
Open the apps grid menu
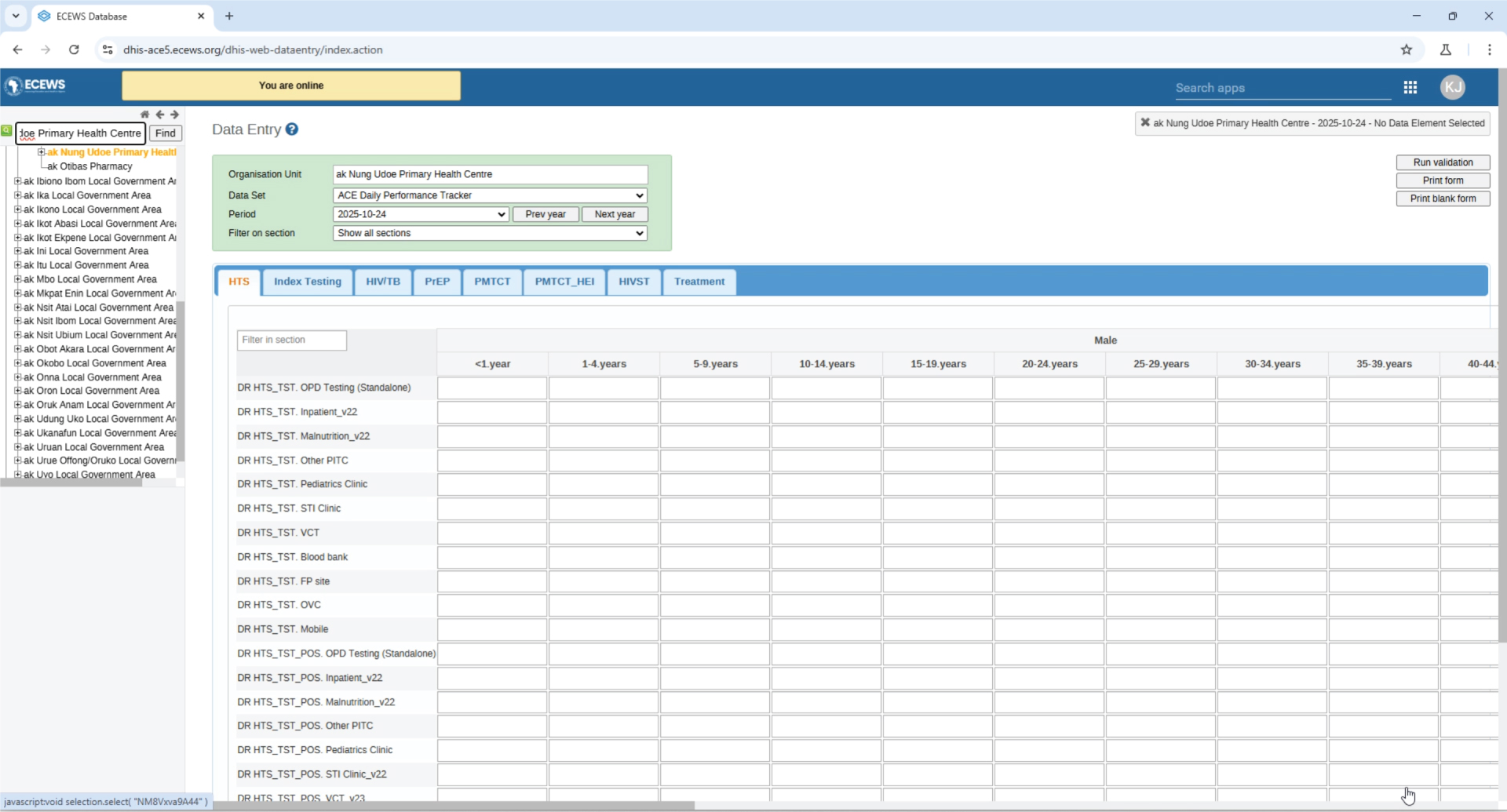point(1410,87)
